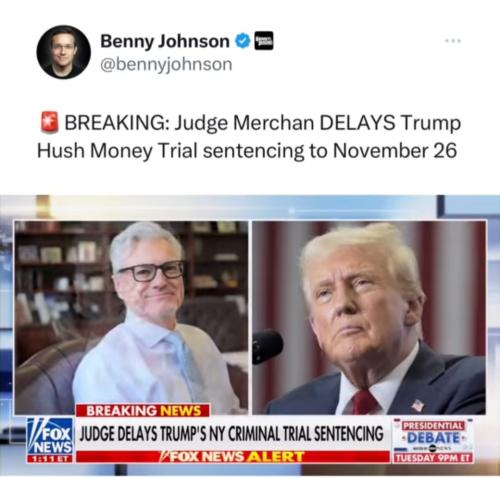Click the BREAKING tweet text

tap(249, 136)
